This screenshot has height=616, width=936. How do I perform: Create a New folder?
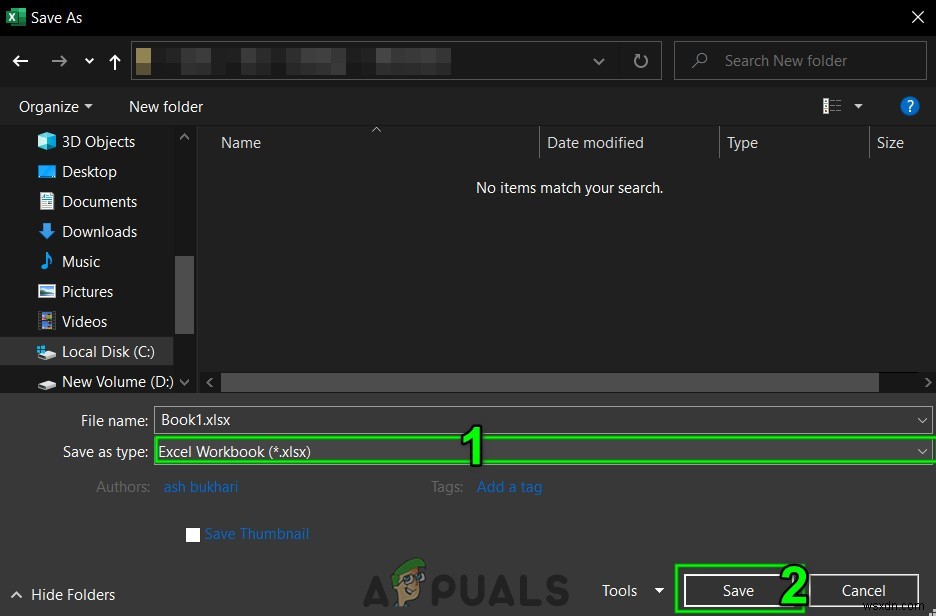click(x=166, y=107)
